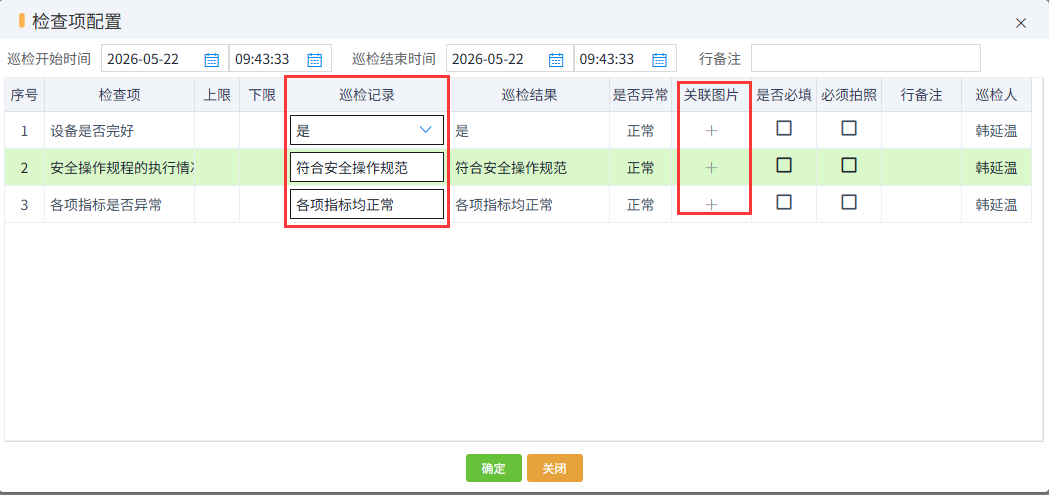Tick 必须拍照 for 设备是否完好 row
The width and height of the screenshot is (1049, 495).
pyautogui.click(x=849, y=128)
